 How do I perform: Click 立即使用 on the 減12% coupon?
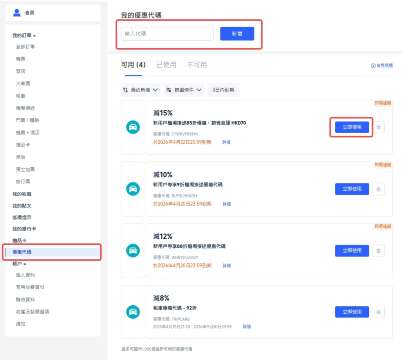[352, 251]
